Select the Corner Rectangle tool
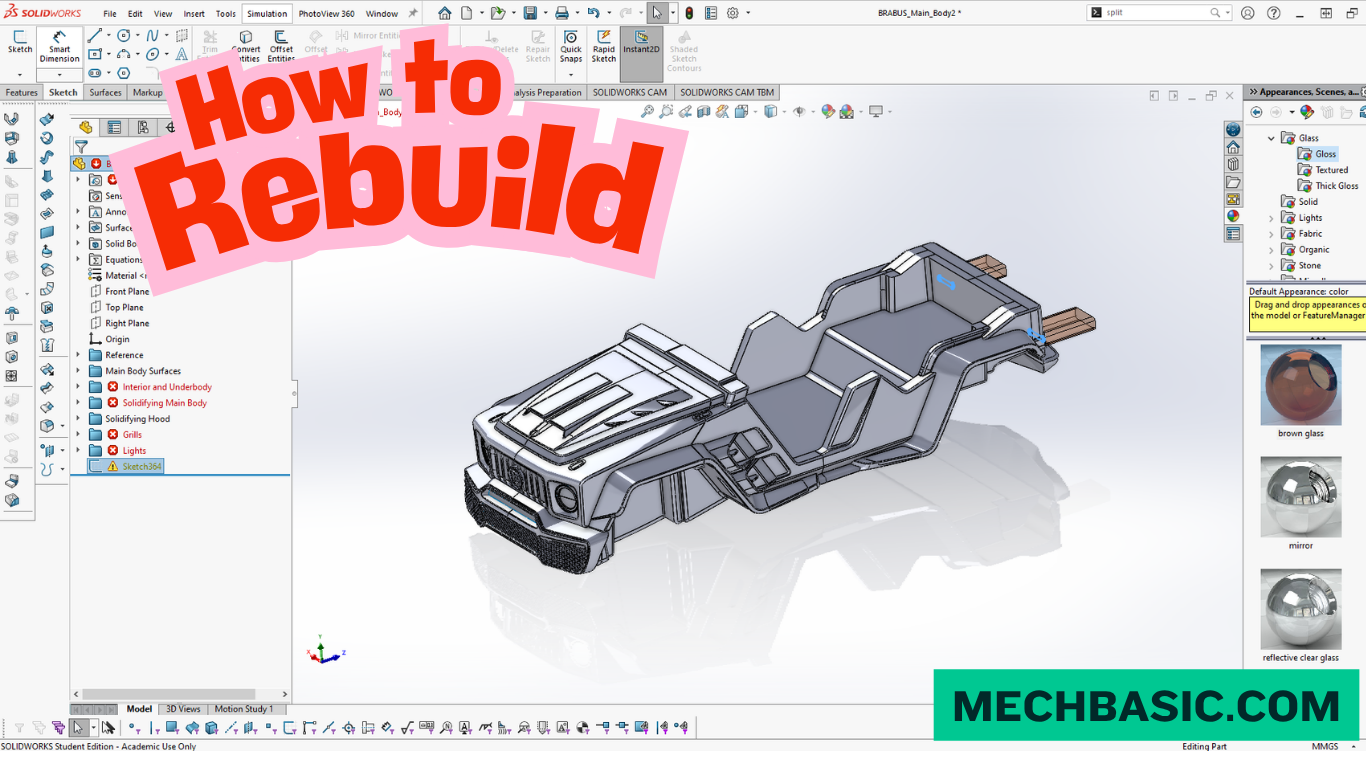This screenshot has width=1366, height=768. pos(94,55)
